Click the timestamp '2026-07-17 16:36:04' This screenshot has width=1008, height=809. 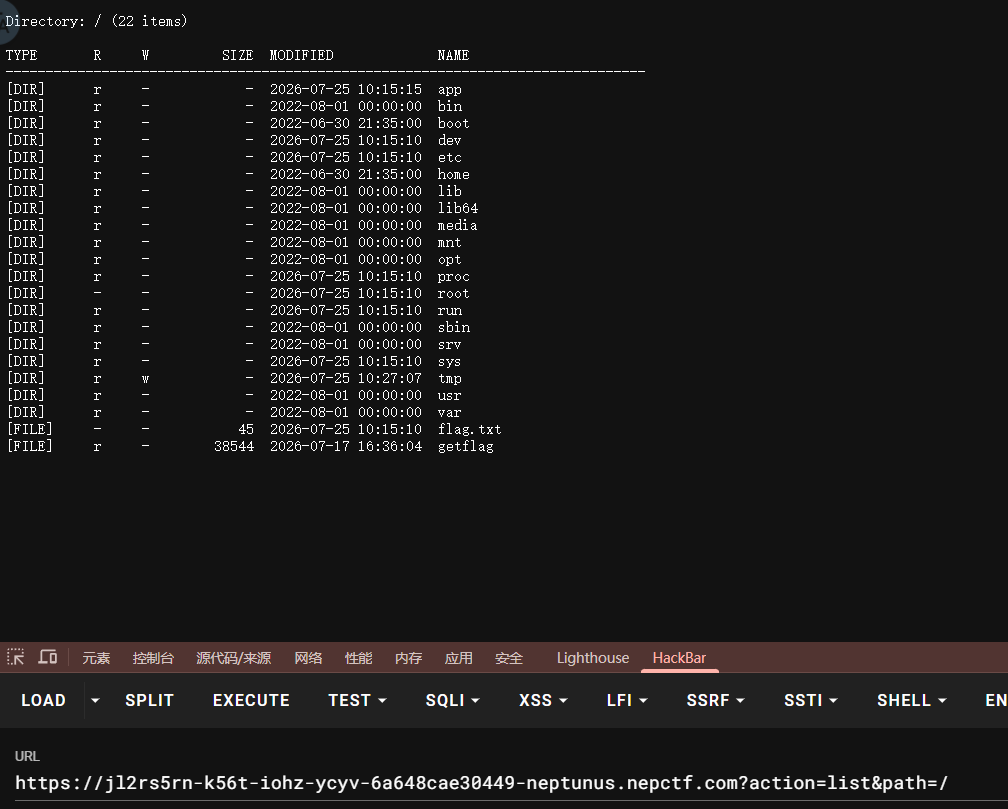click(x=346, y=446)
